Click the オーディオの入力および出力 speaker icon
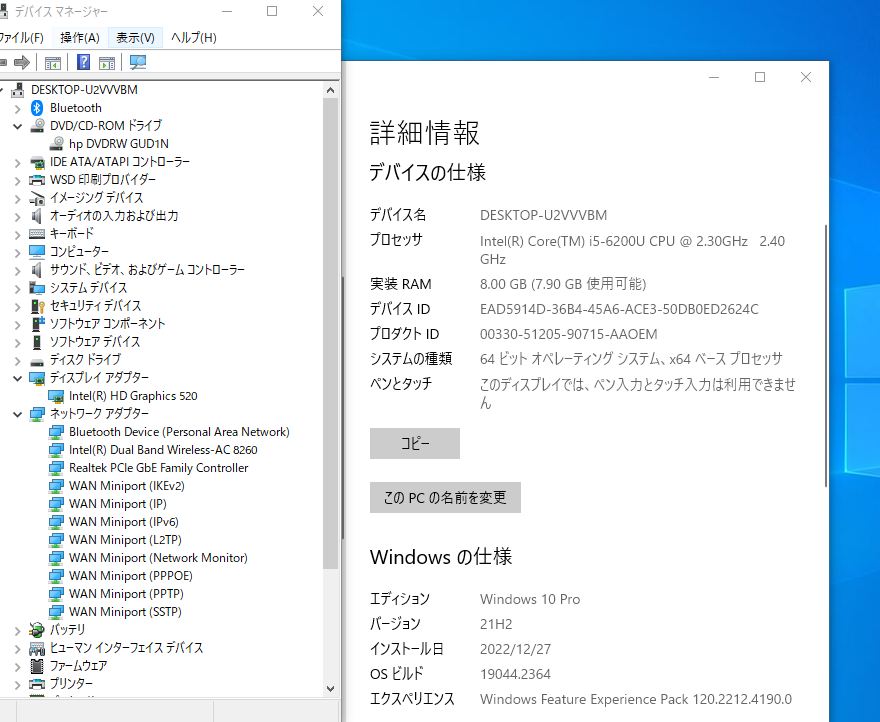This screenshot has height=722, width=880. pyautogui.click(x=37, y=216)
